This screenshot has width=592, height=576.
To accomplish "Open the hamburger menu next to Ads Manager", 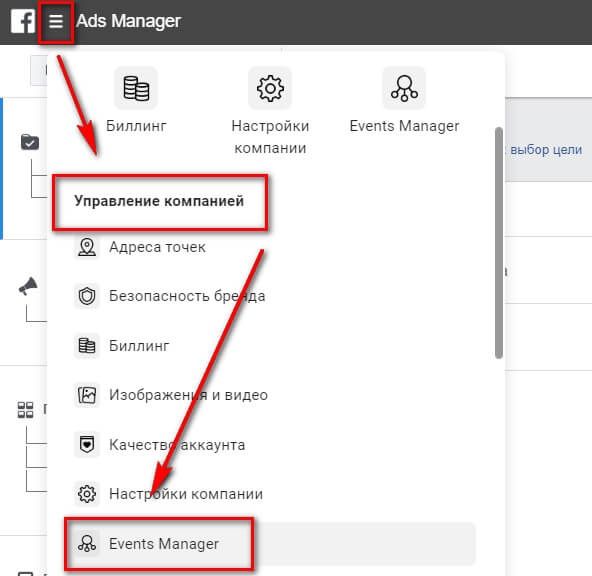I will tap(56, 21).
